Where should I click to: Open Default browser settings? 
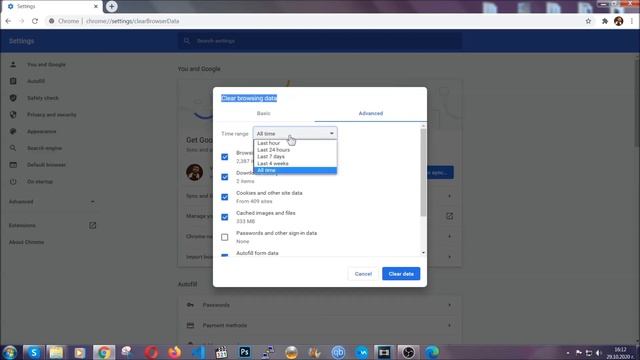click(46, 165)
